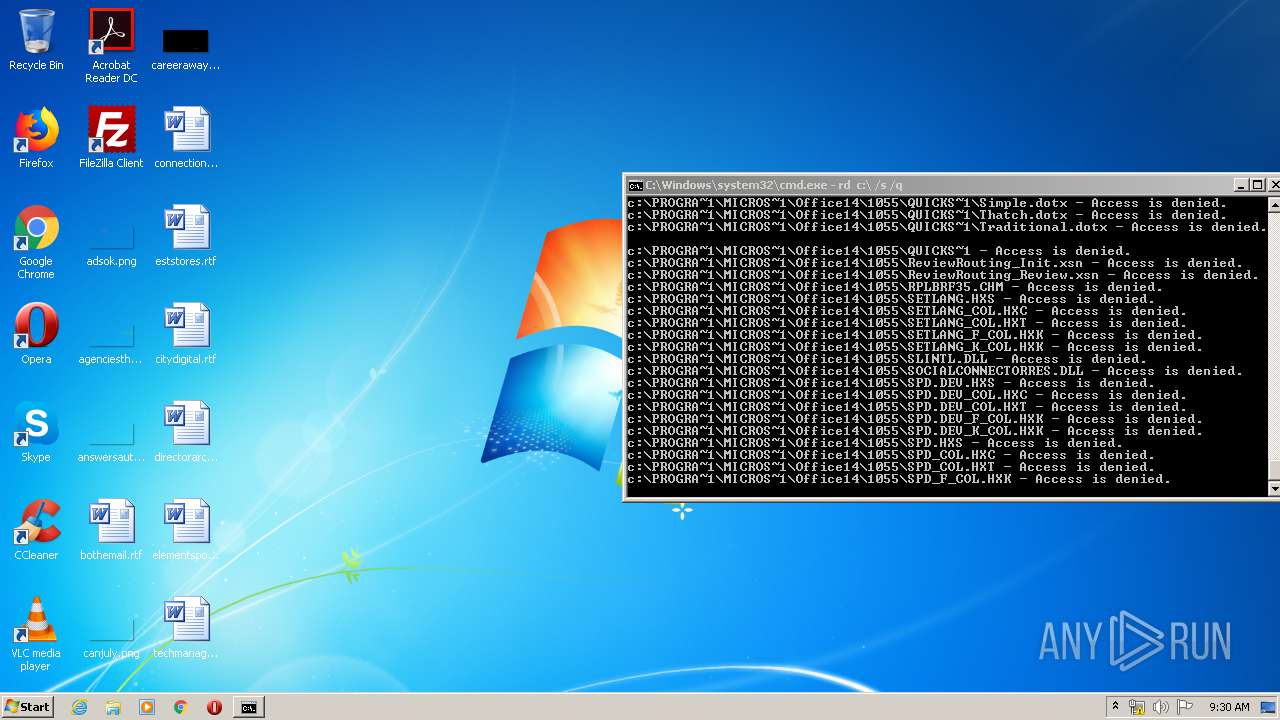Open CCleaner desktop shortcut

tap(36, 530)
